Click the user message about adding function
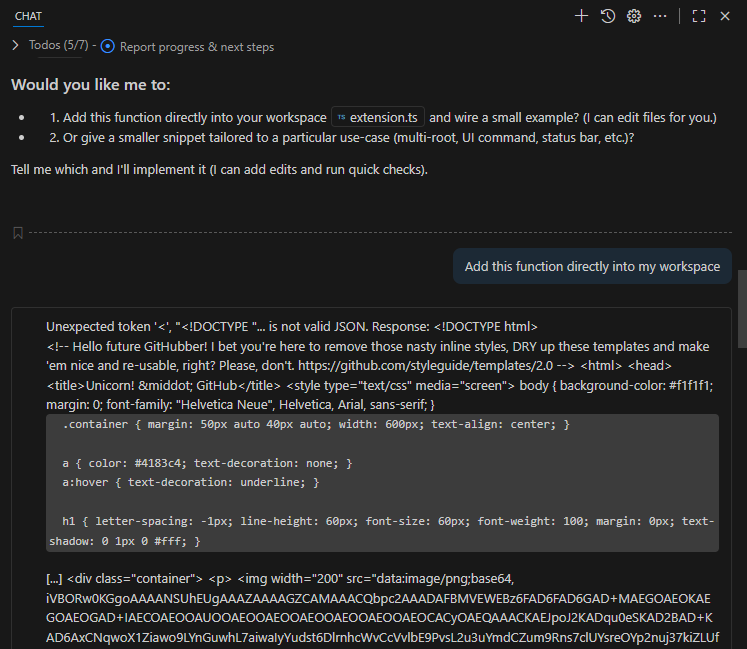747x649 pixels. (592, 266)
